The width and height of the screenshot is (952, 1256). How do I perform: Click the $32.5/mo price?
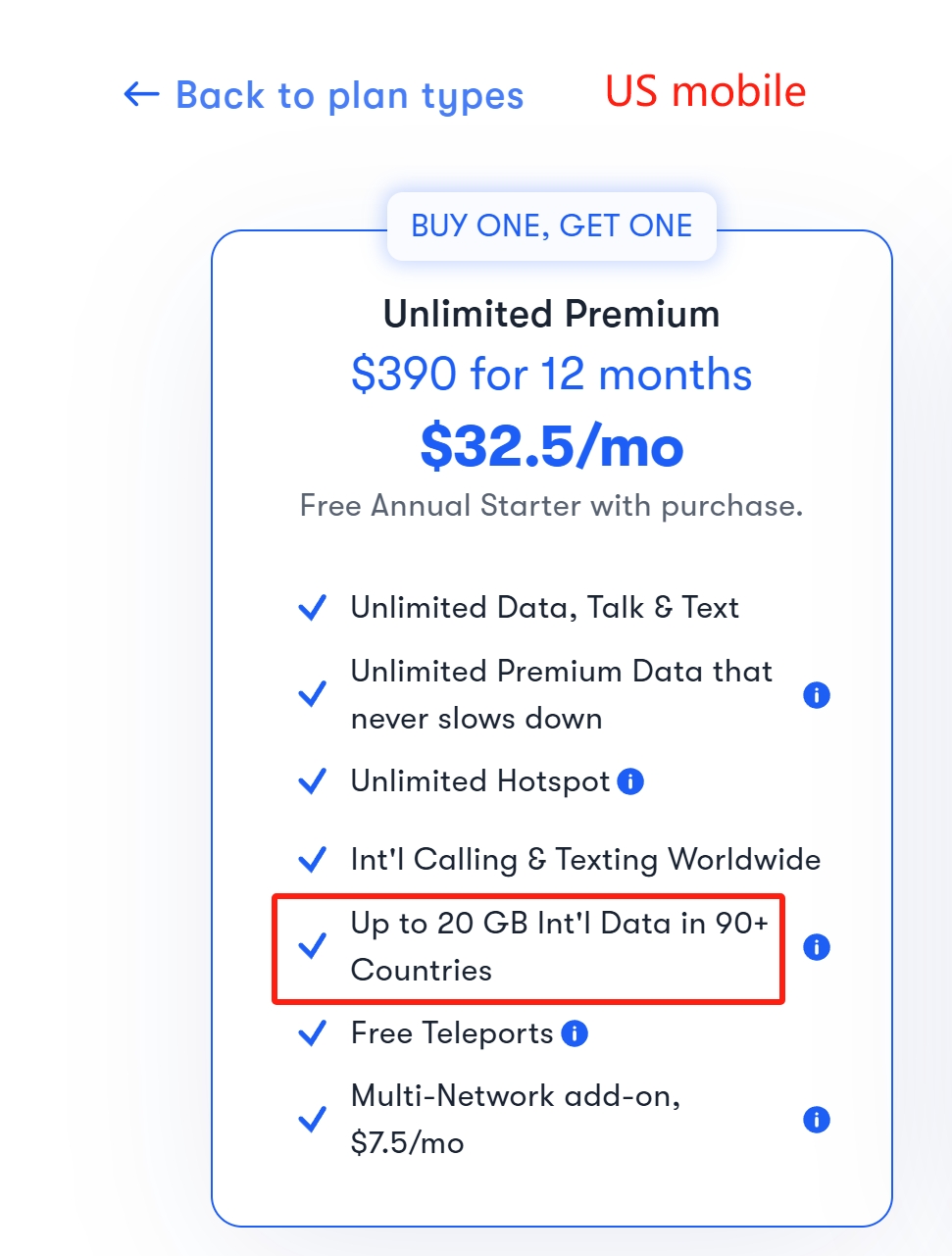(x=551, y=447)
